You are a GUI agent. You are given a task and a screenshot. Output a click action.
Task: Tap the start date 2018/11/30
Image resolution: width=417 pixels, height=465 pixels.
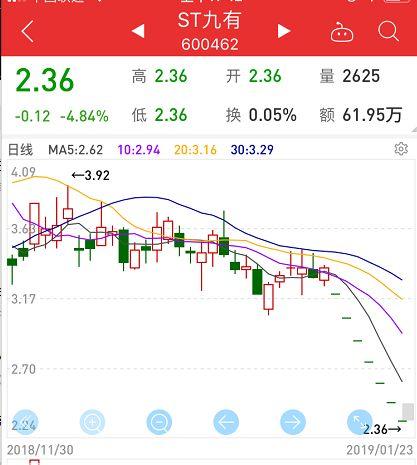click(x=40, y=450)
